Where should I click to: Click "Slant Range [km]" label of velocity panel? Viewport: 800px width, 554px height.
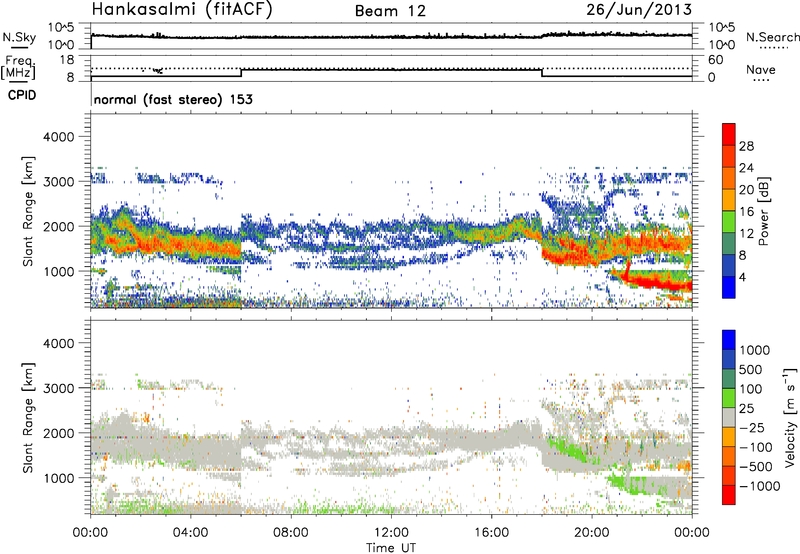28,417
